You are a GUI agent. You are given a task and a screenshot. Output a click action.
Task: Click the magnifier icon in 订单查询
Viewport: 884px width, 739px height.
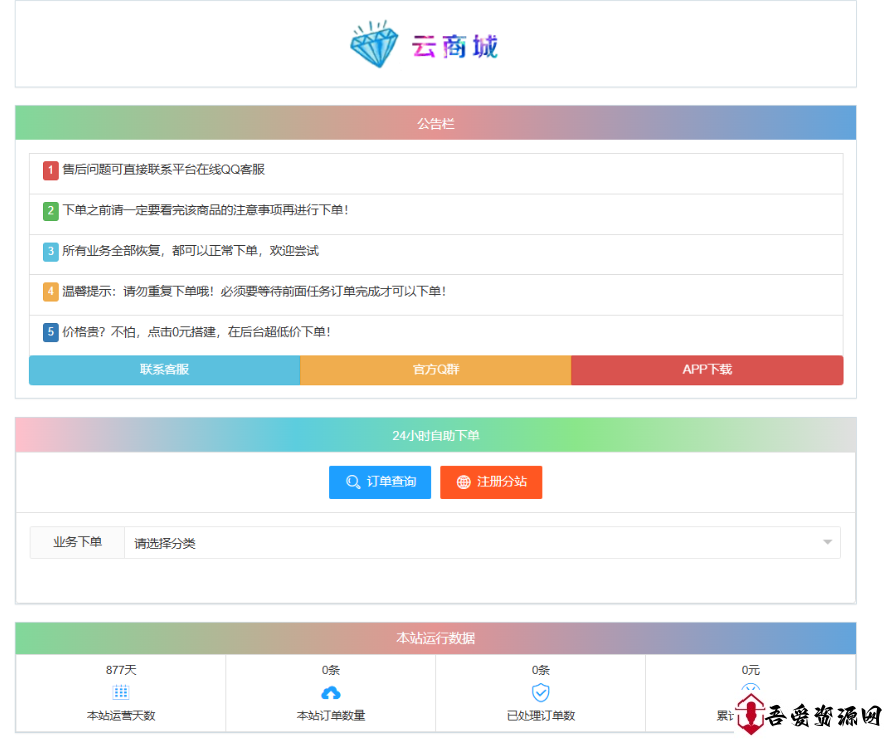(352, 482)
